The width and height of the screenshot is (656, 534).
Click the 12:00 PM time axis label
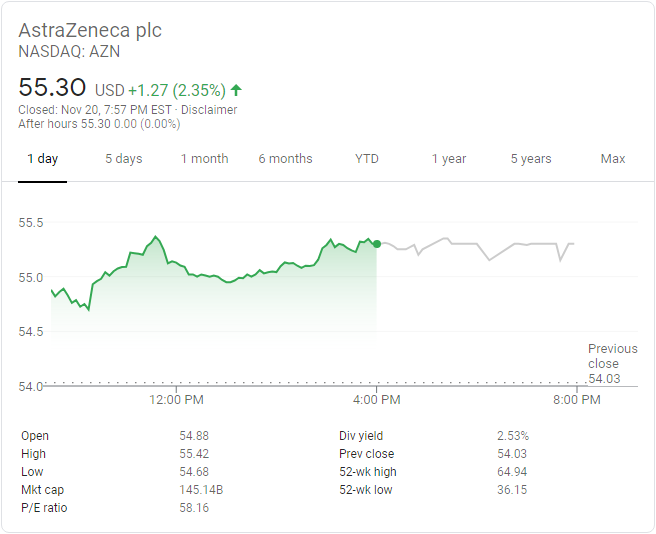pyautogui.click(x=176, y=400)
